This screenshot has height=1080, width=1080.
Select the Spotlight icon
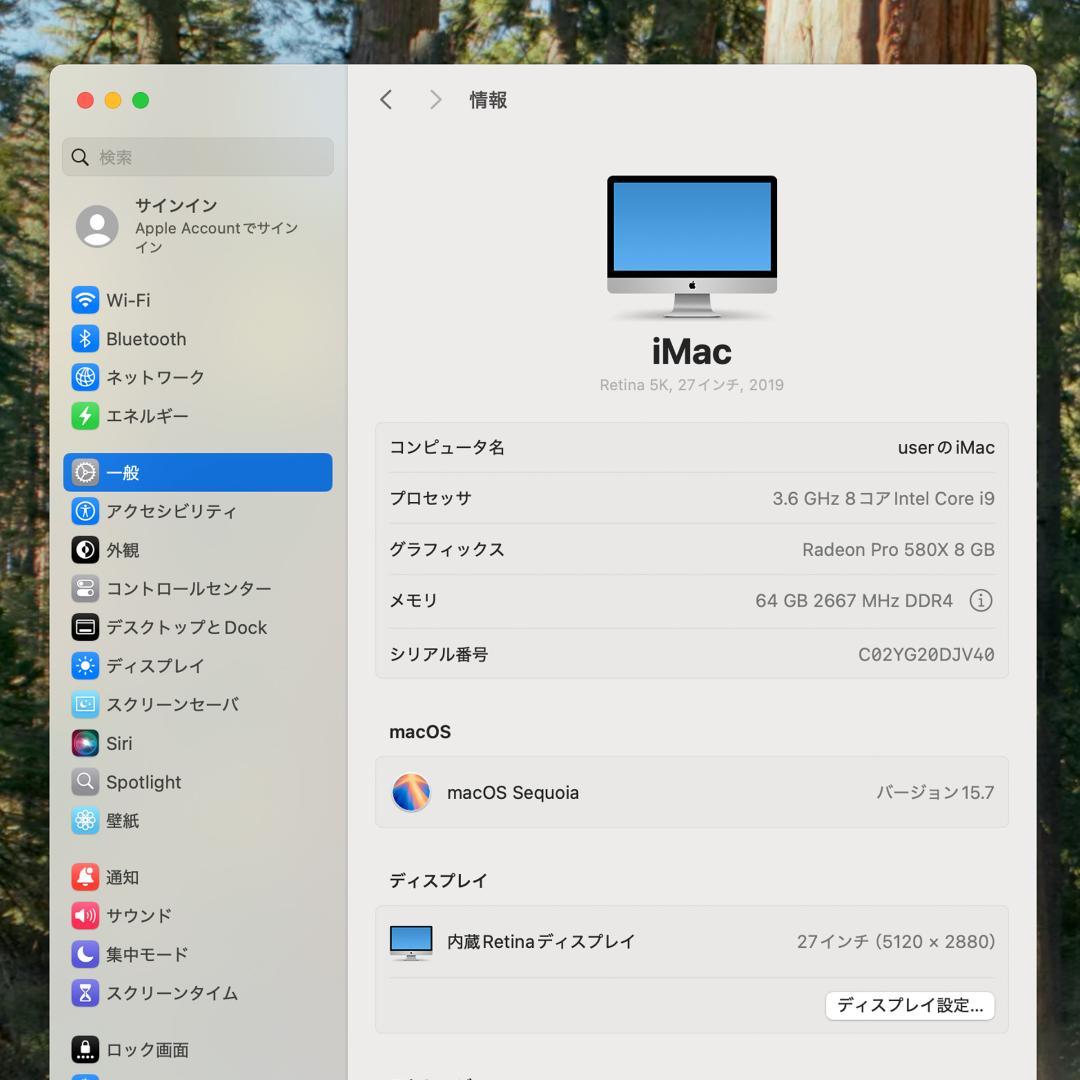[85, 782]
